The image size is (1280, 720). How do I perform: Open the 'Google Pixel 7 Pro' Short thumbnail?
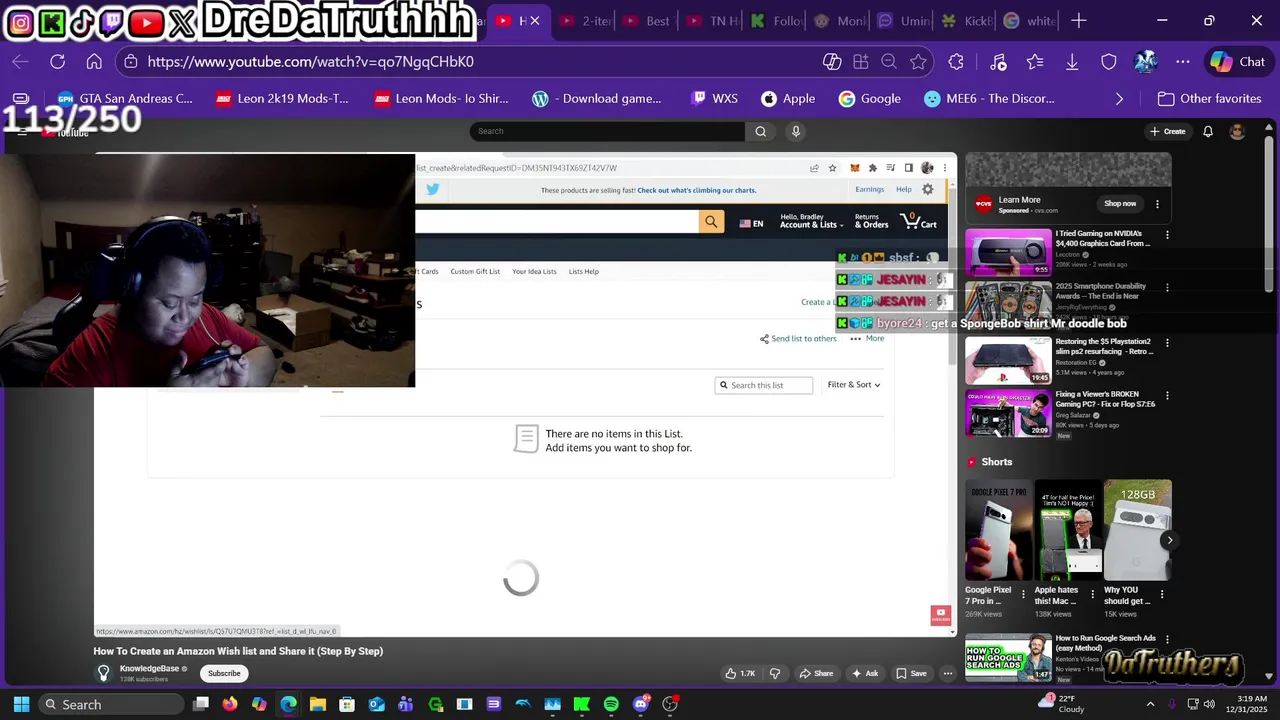click(998, 530)
